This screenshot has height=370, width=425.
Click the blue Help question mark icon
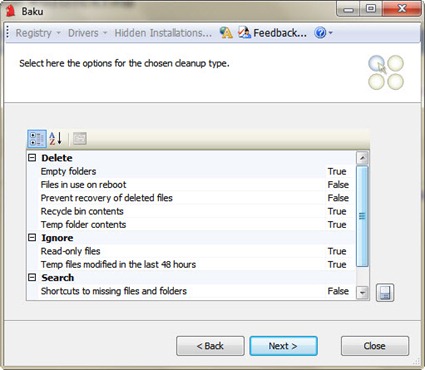pyautogui.click(x=320, y=33)
